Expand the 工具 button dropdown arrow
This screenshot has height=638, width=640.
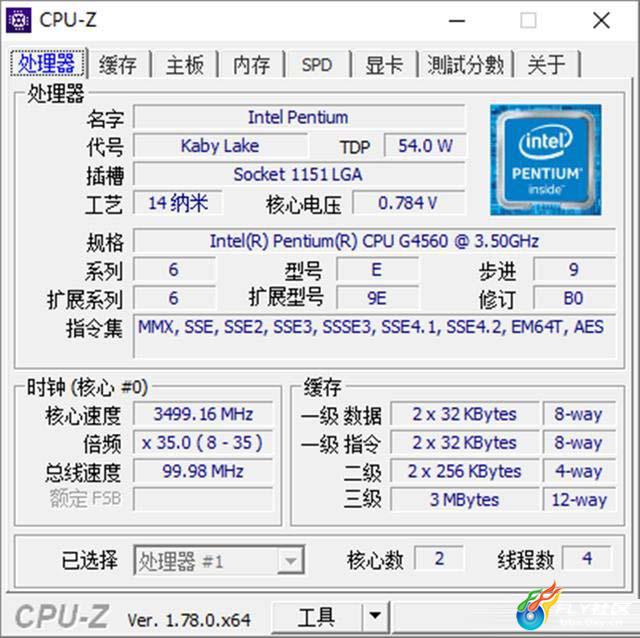click(x=375, y=616)
